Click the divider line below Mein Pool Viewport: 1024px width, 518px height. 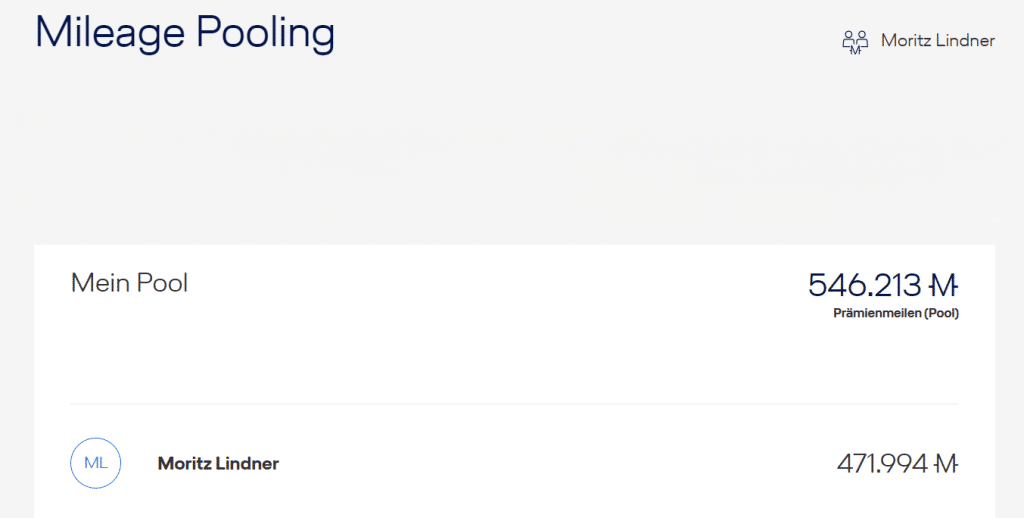(x=514, y=404)
